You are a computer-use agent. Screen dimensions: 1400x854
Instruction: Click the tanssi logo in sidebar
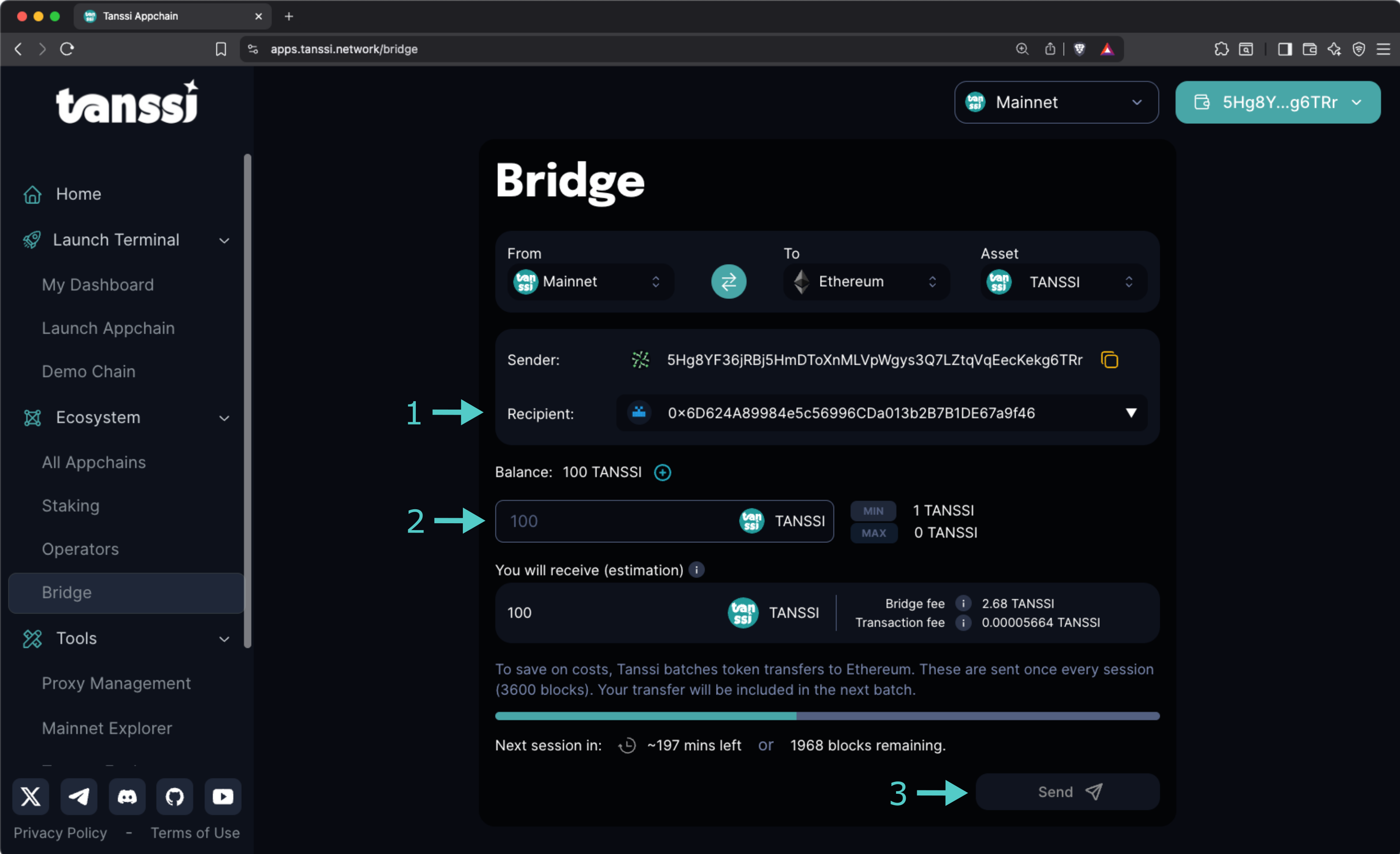coord(127,102)
